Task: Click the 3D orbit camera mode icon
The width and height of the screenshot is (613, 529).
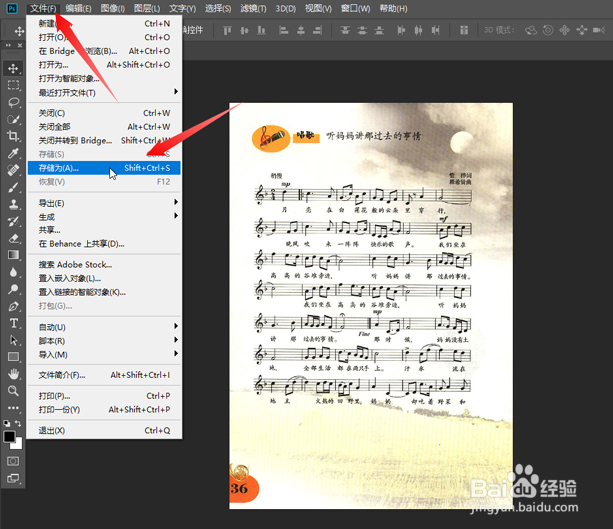Action: pyautogui.click(x=531, y=30)
